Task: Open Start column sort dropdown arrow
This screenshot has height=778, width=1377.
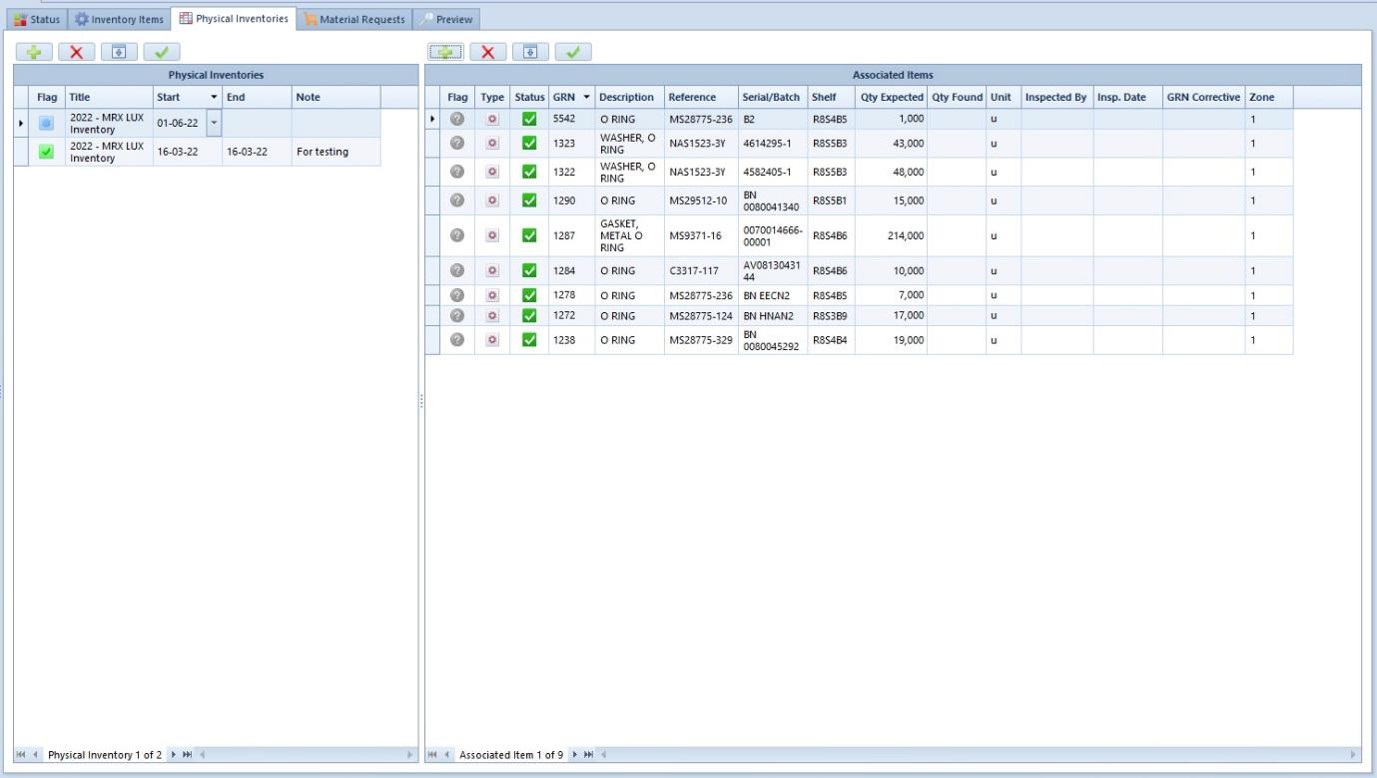Action: coord(214,97)
